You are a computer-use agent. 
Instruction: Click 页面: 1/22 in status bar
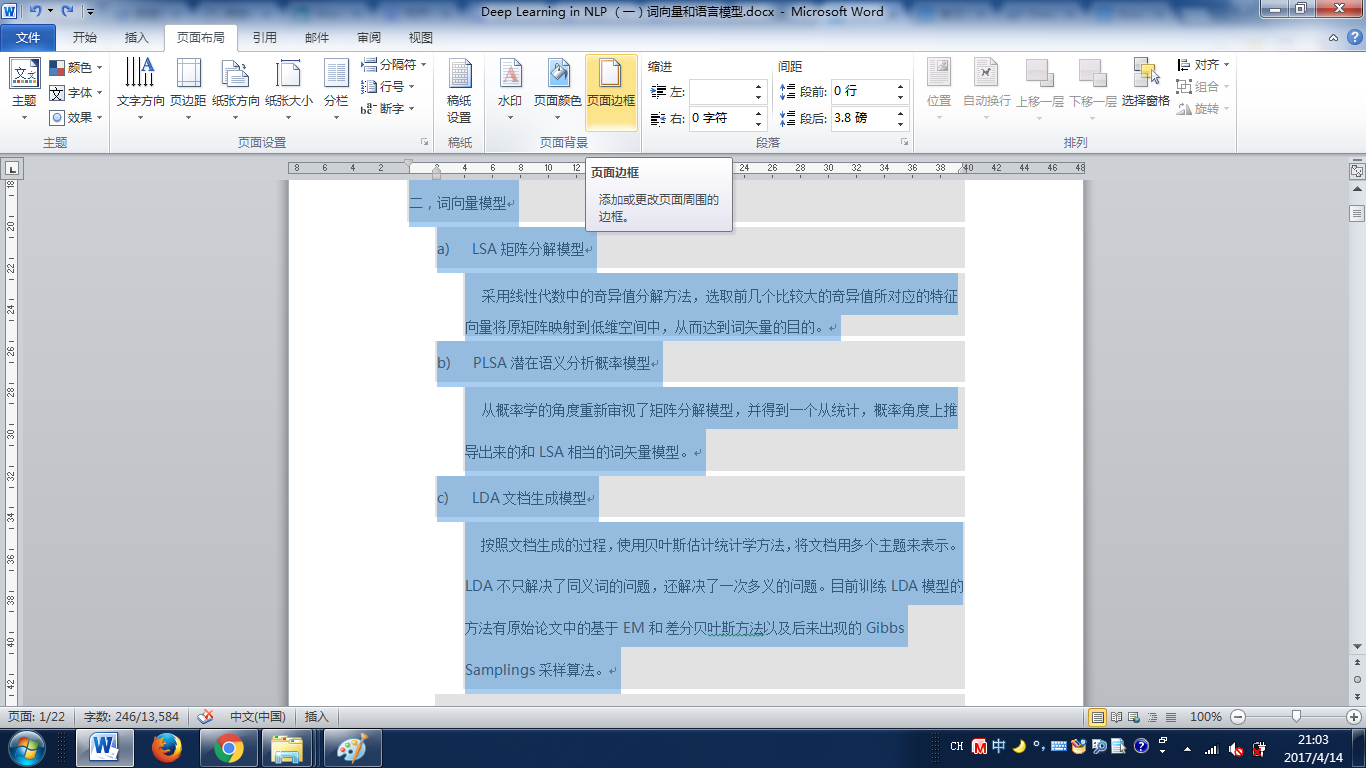click(x=36, y=717)
